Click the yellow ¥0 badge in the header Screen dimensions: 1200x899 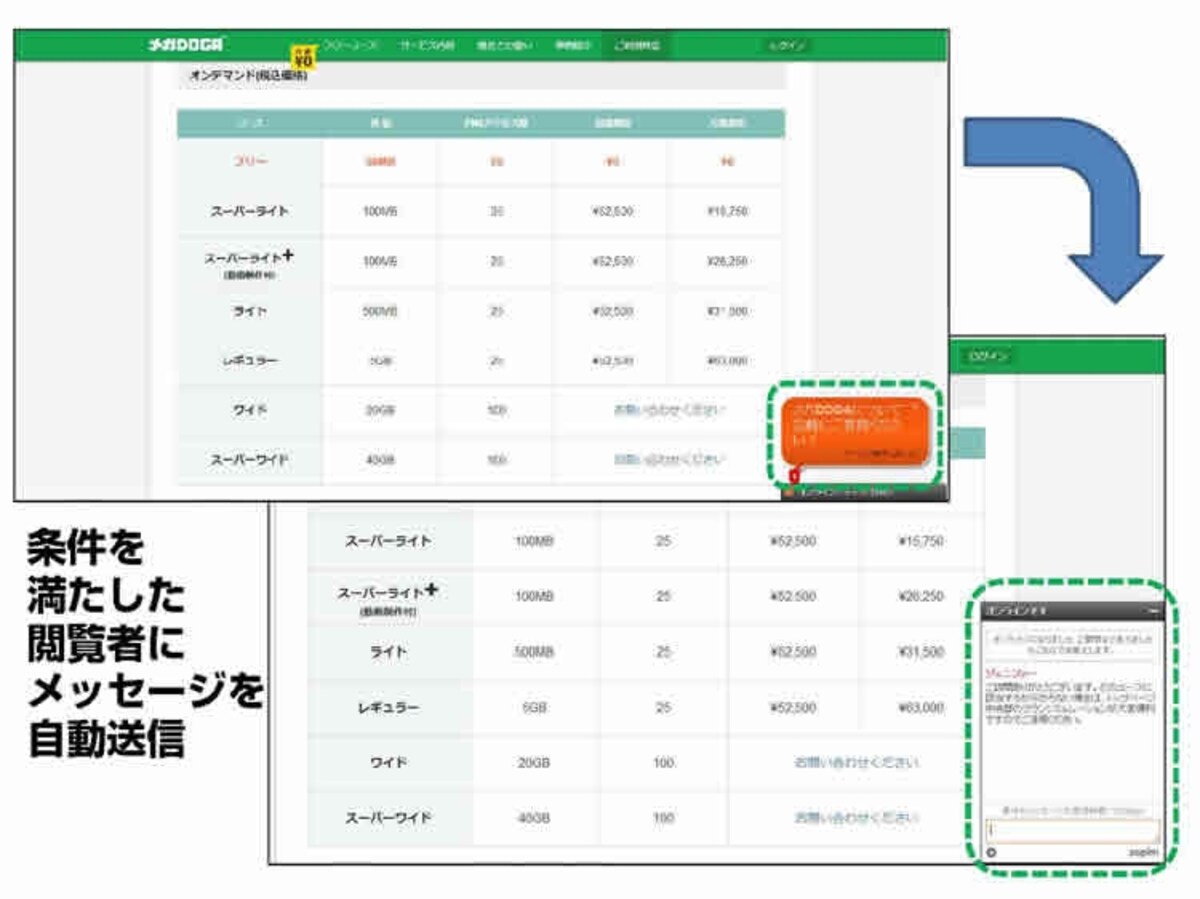click(302, 57)
